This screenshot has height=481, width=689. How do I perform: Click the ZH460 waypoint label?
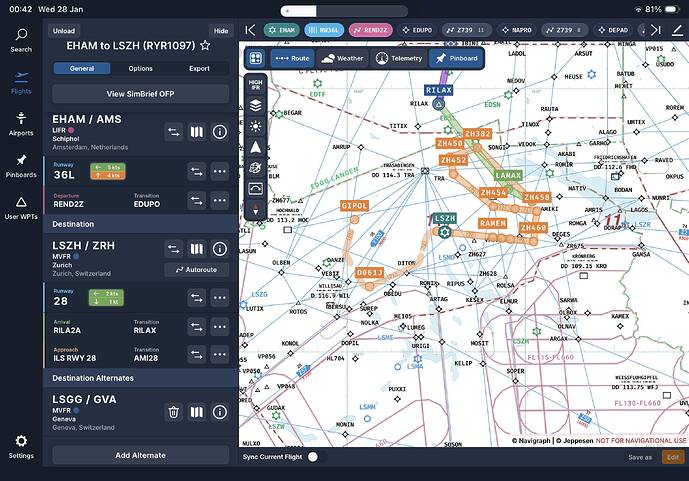coord(533,228)
